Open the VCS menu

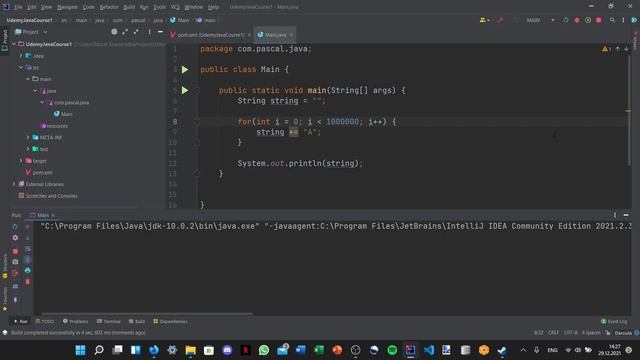[x=175, y=7]
